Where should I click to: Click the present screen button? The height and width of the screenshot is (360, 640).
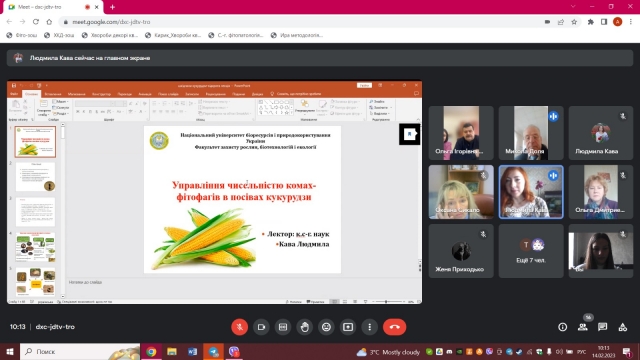pos(348,327)
